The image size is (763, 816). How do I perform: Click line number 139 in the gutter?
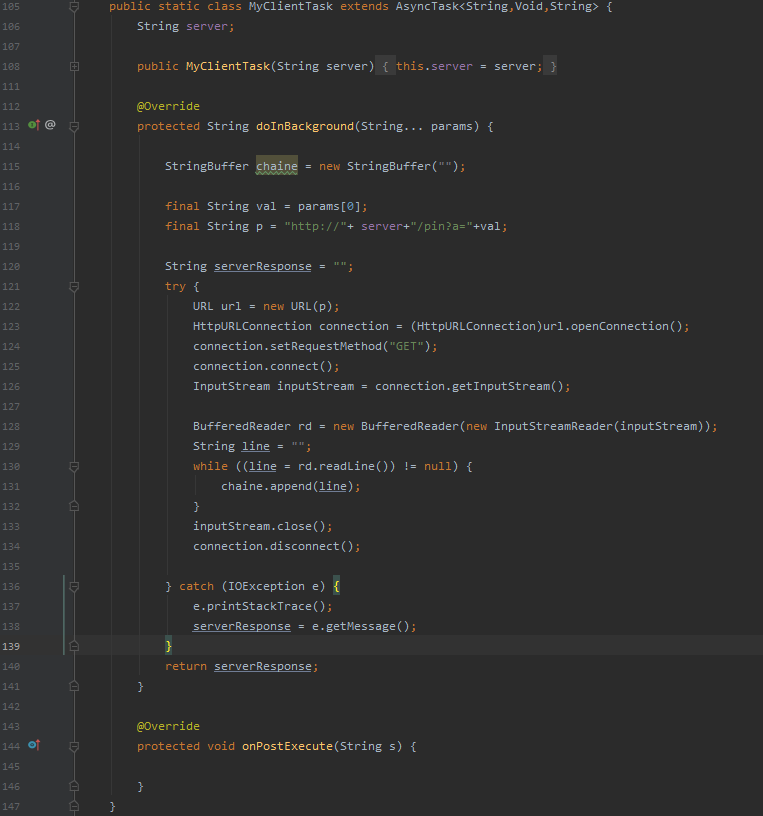coord(12,646)
